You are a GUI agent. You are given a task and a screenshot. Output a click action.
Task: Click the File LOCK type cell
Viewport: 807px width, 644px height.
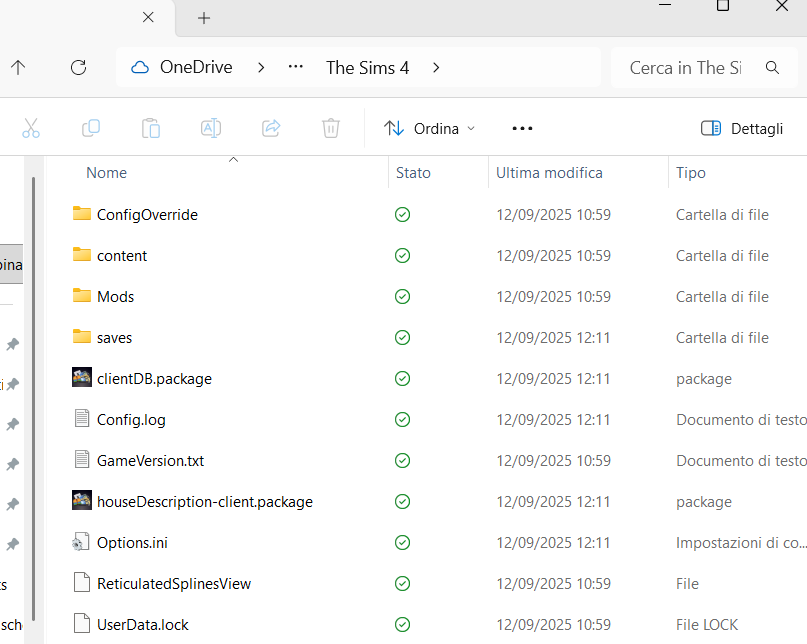[707, 625]
